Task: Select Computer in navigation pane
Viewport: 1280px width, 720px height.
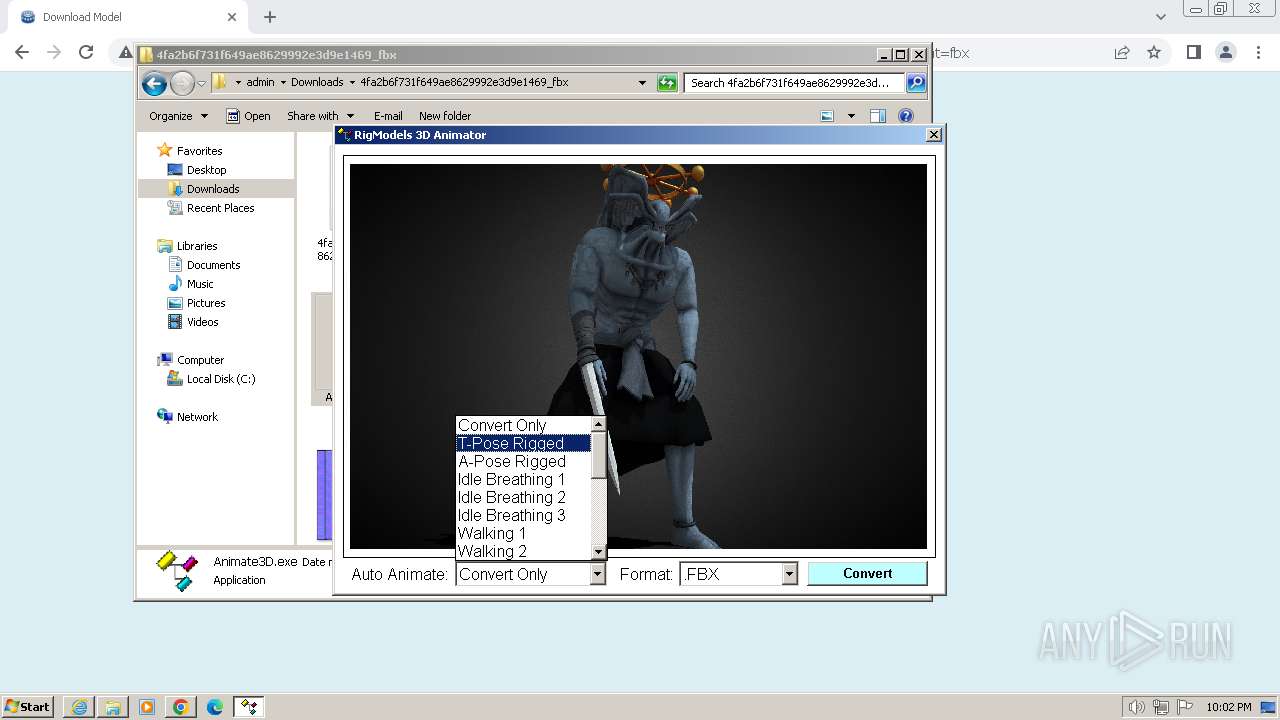Action: [200, 360]
